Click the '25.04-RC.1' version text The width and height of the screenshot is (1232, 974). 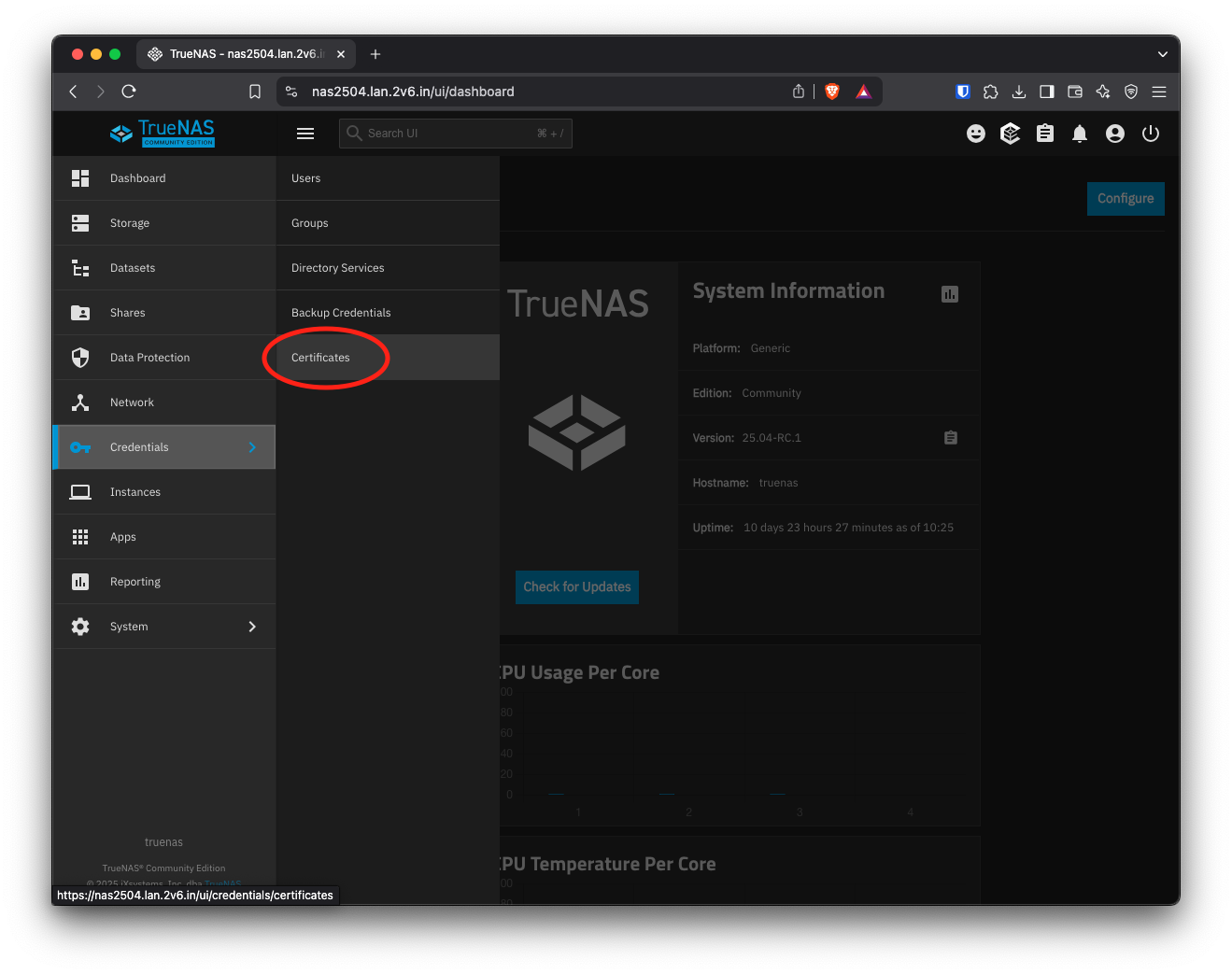pos(772,438)
